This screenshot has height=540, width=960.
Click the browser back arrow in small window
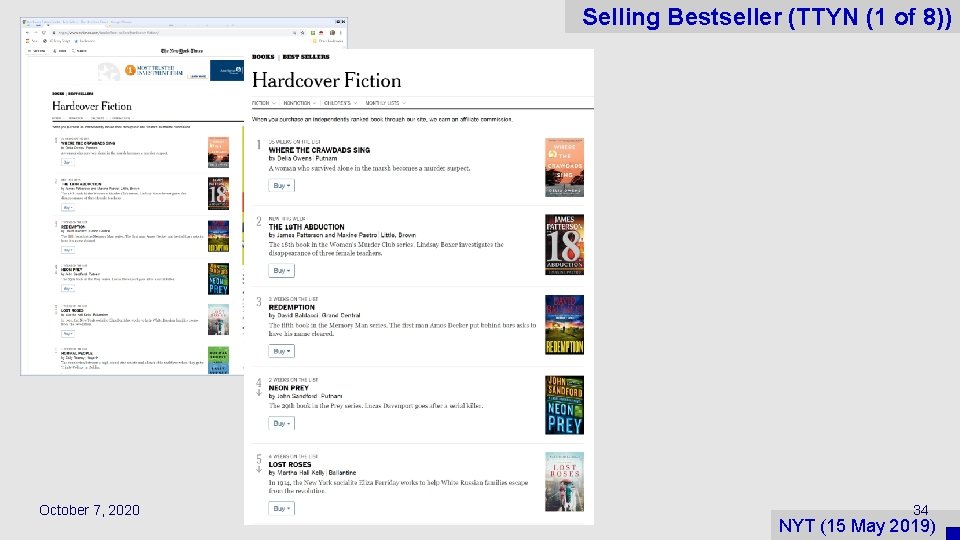(27, 32)
